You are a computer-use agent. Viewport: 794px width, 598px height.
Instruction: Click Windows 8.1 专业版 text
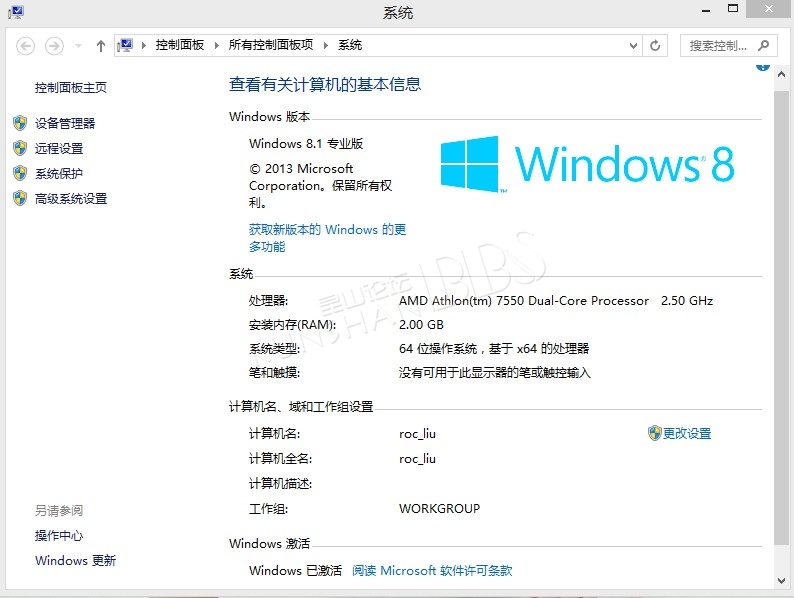[x=306, y=143]
